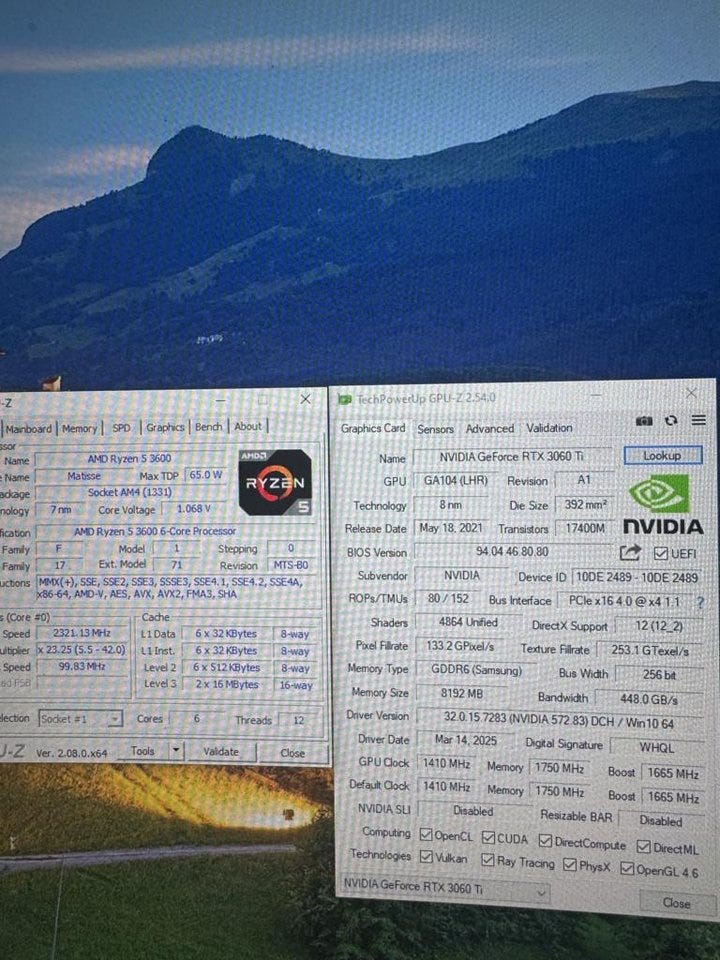
Task: Toggle the CUDA checkbox
Action: click(488, 837)
